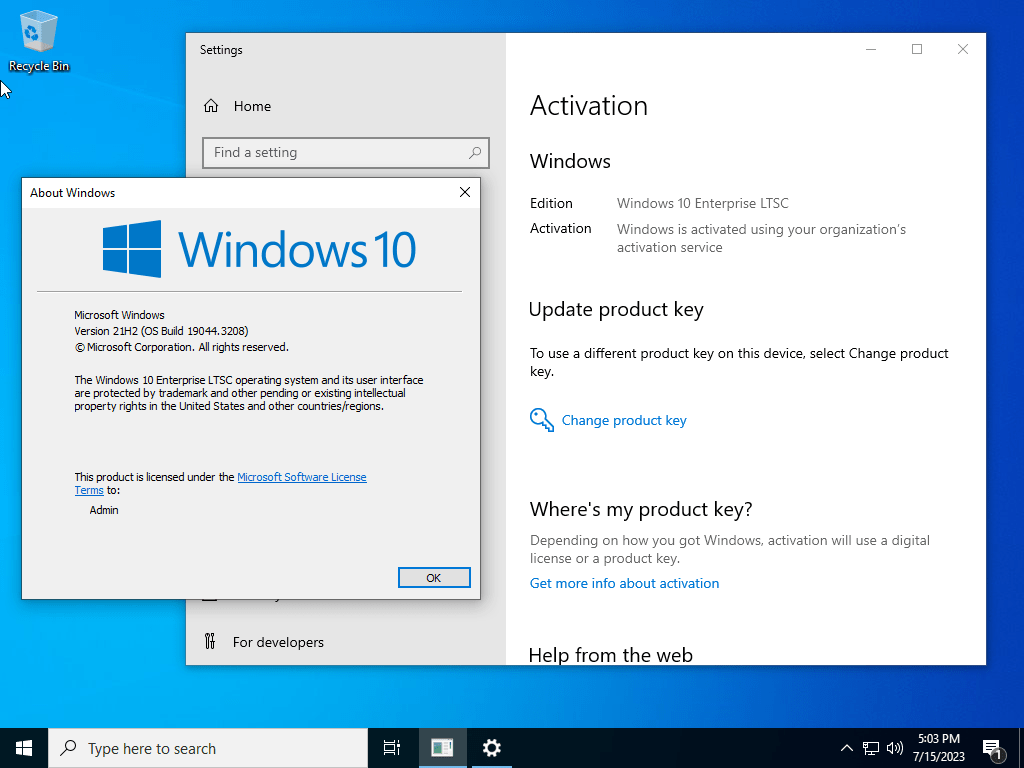Click the Help from the web heading
Image resolution: width=1024 pixels, height=768 pixels.
coord(611,654)
